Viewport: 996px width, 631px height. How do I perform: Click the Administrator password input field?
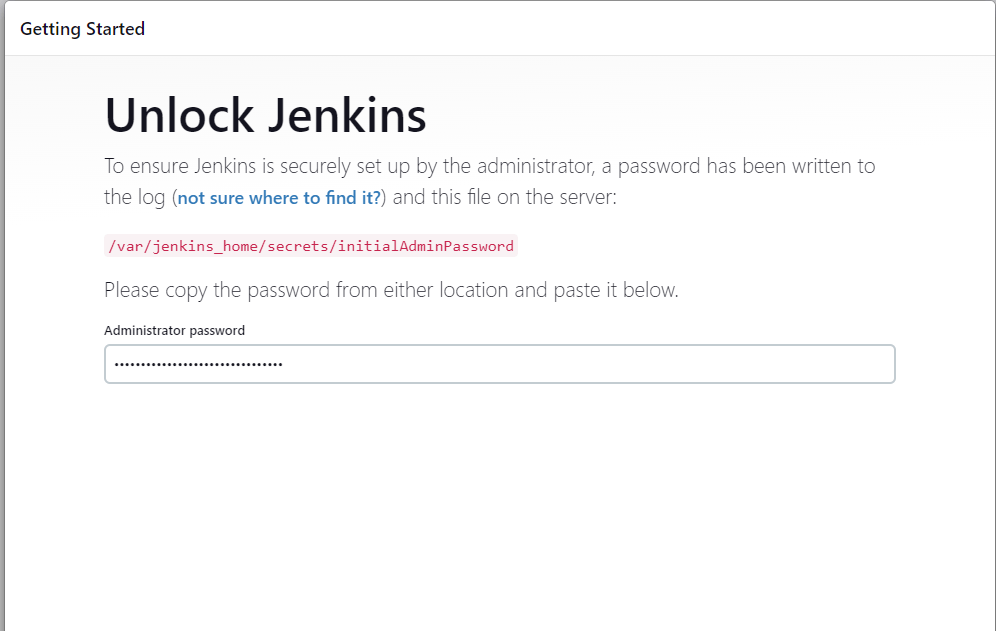(x=499, y=364)
